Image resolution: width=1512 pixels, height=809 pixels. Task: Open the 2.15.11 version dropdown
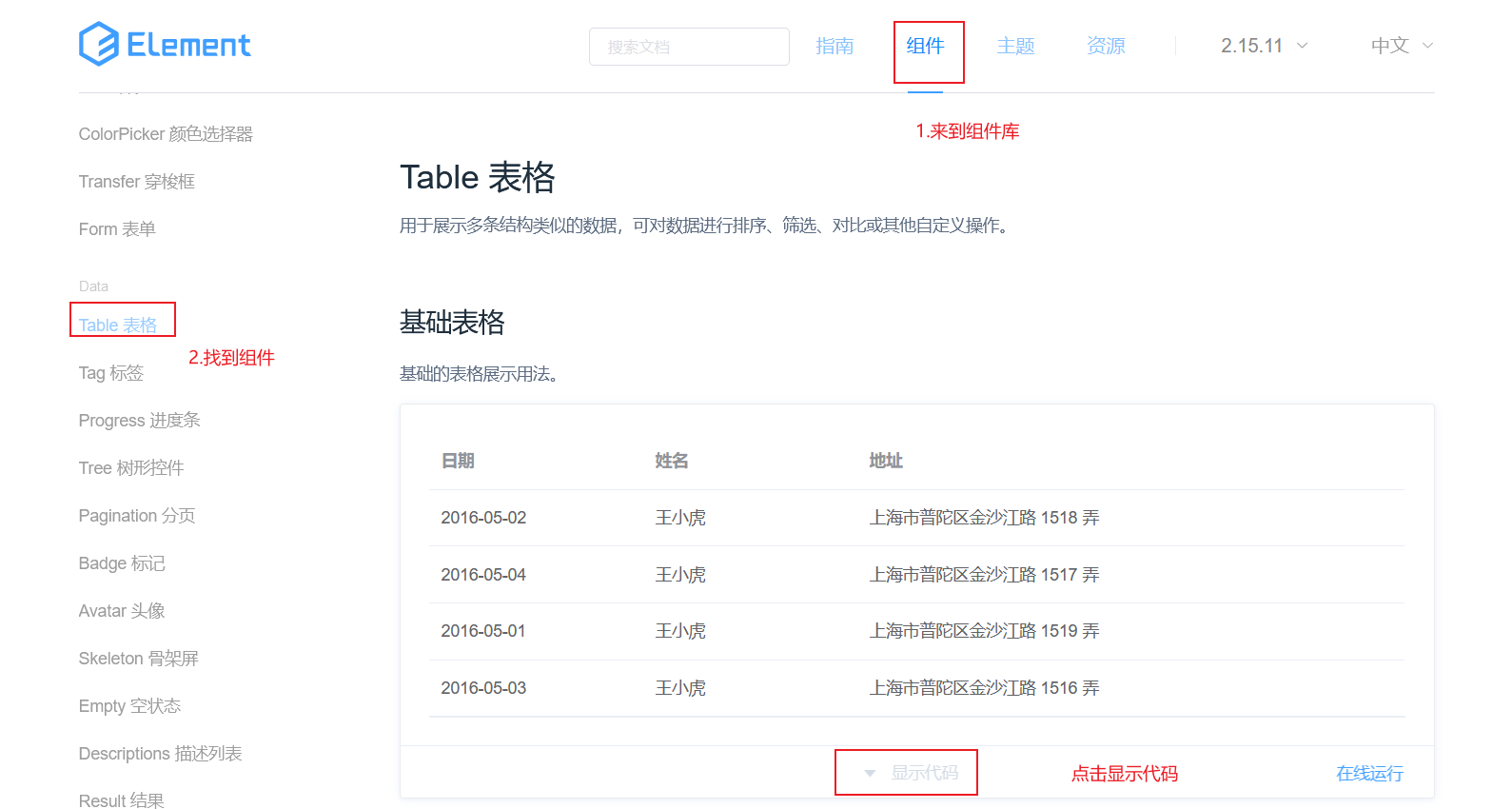(1264, 46)
